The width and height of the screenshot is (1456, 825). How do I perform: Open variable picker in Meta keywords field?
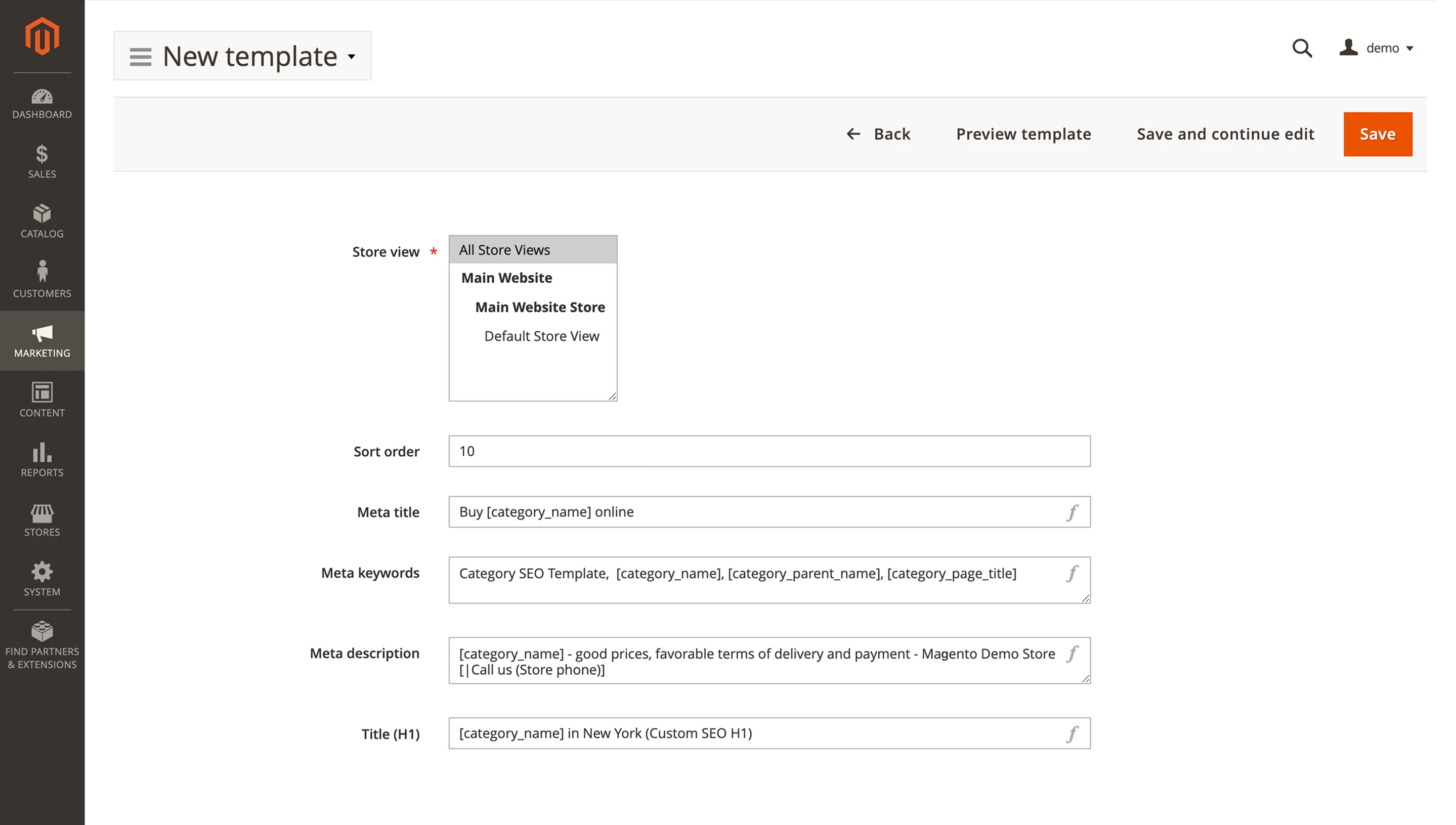1072,574
